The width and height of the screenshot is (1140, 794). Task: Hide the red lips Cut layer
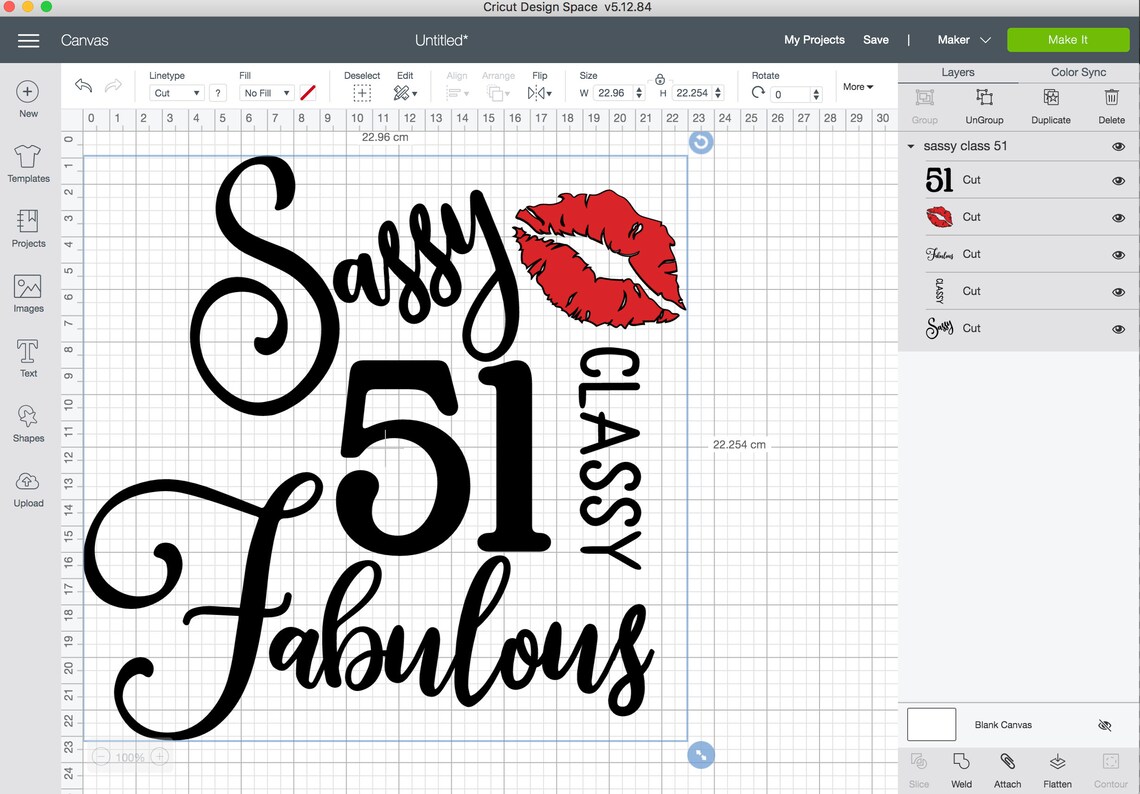[1118, 216]
